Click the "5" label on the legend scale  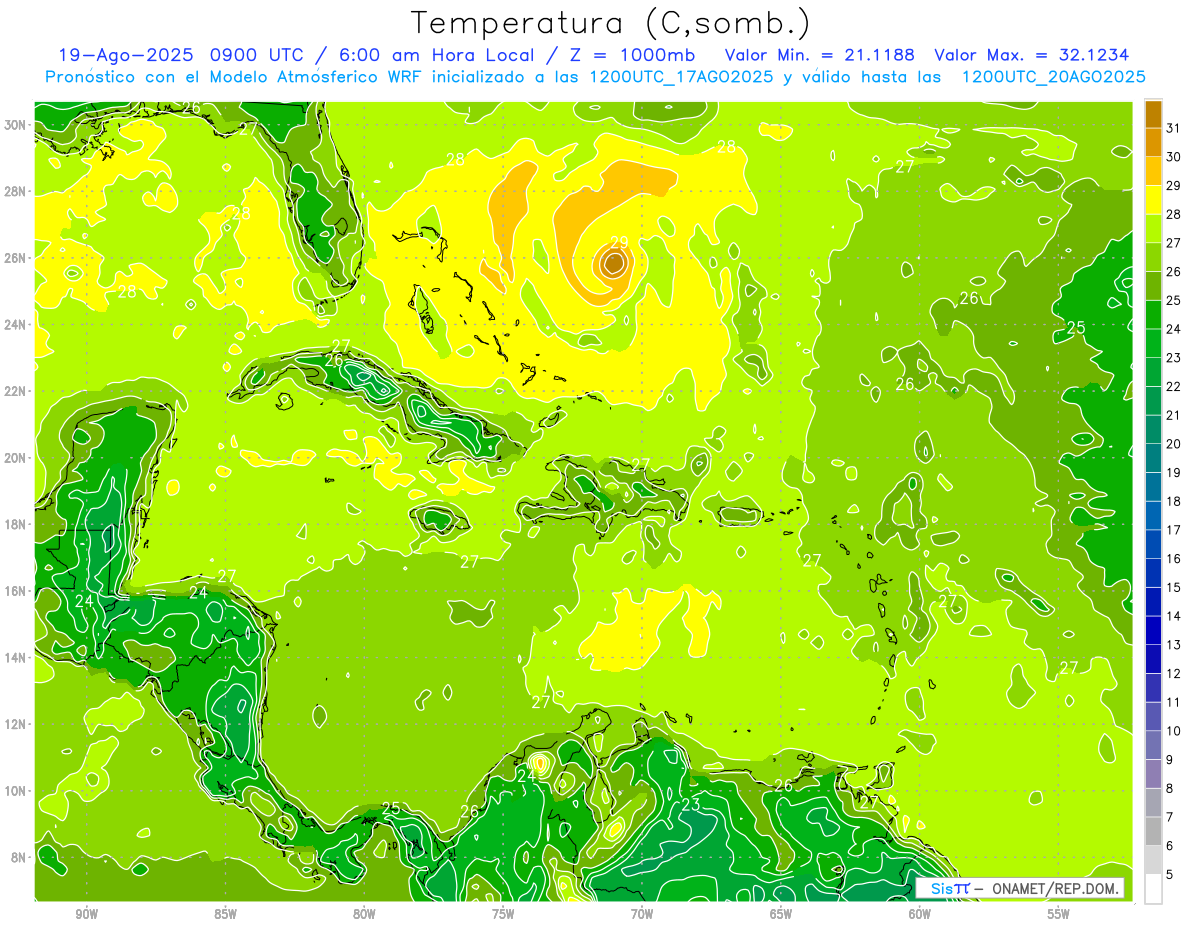click(x=1170, y=875)
